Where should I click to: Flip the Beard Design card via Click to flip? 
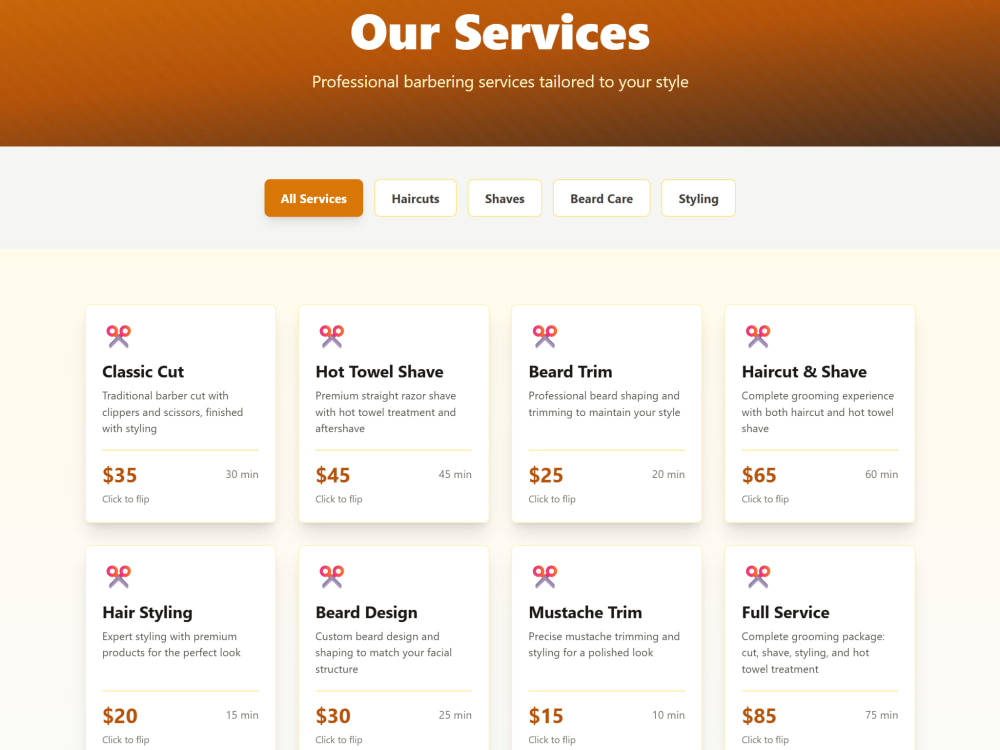[x=339, y=740]
